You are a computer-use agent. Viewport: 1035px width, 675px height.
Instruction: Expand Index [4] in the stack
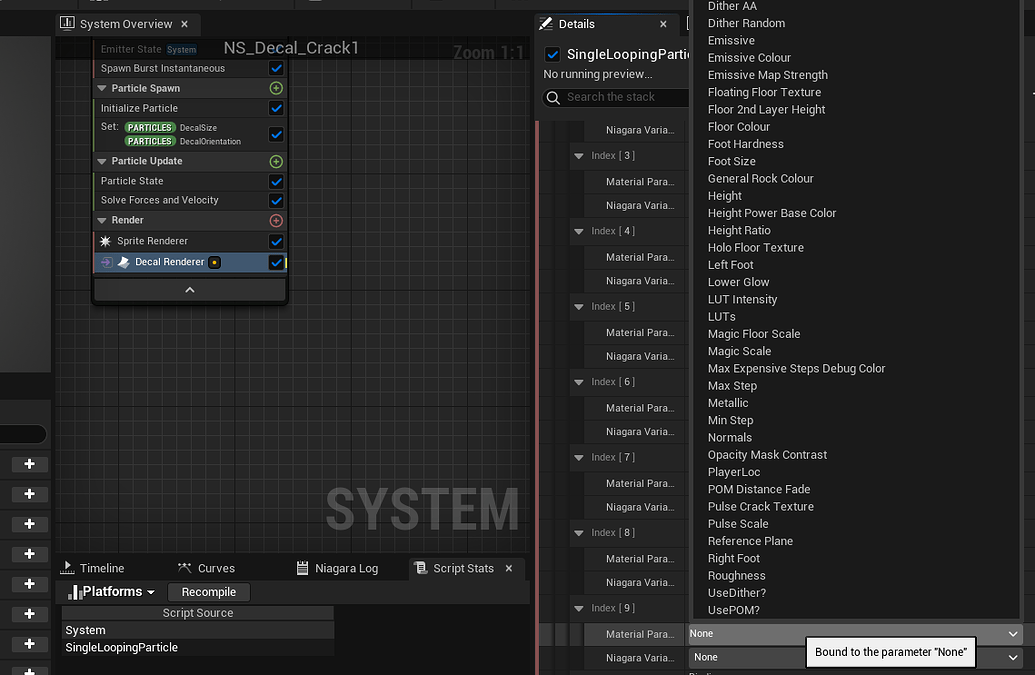[x=579, y=231]
